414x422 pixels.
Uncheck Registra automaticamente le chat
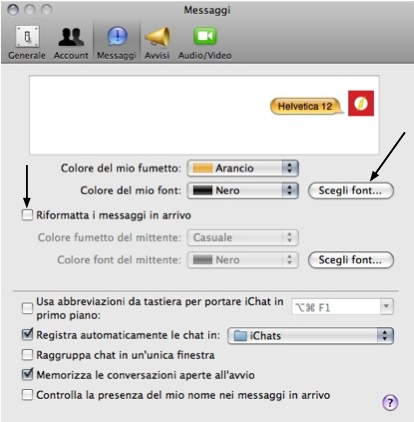point(27,335)
